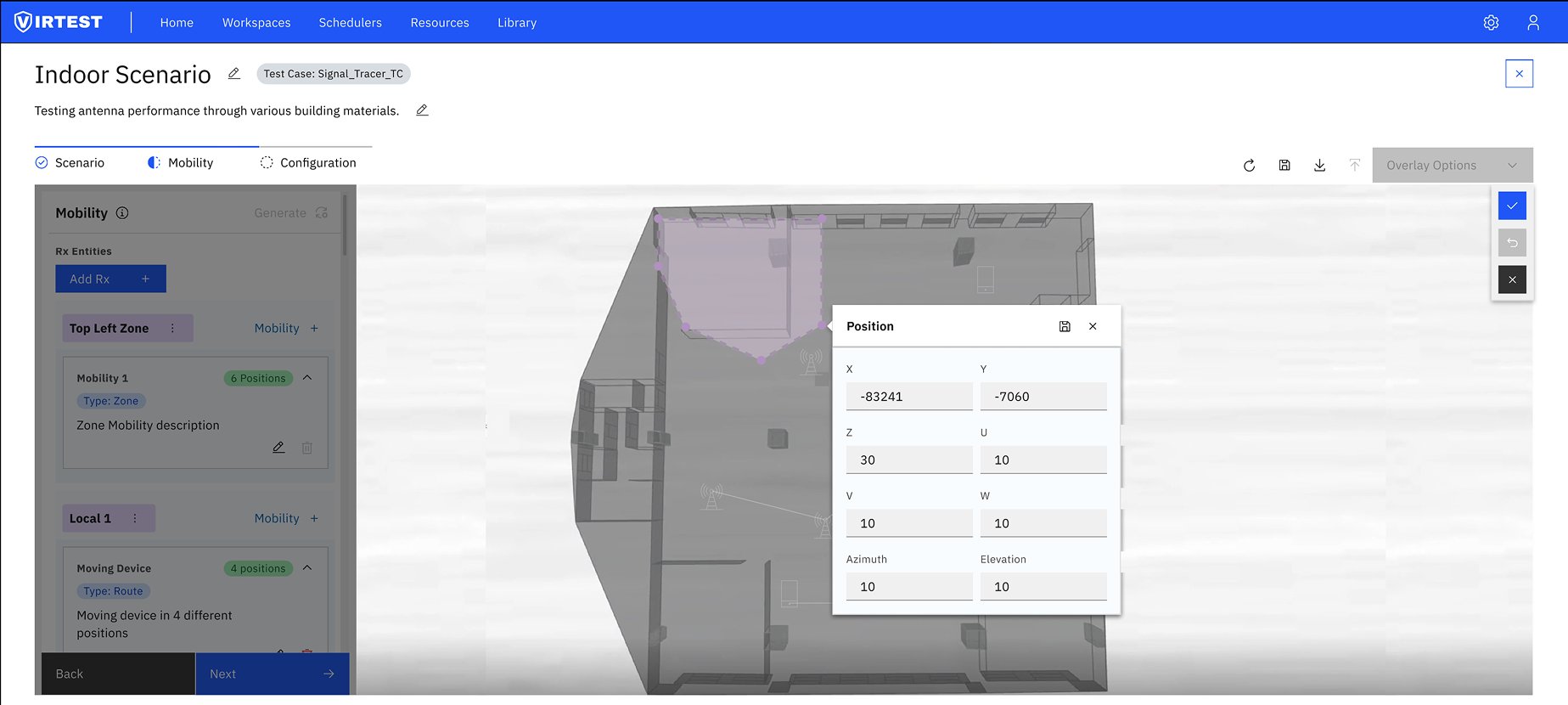This screenshot has width=1568, height=705.
Task: Delete the Mobility 1 entry
Action: pyautogui.click(x=306, y=448)
